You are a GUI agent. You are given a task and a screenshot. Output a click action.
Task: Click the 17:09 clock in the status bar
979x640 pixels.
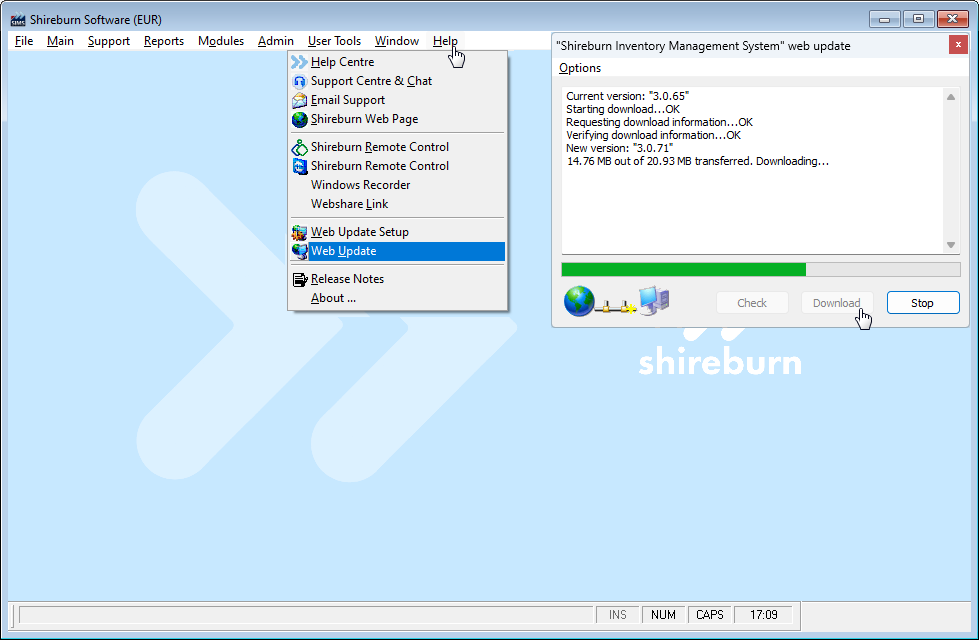(x=764, y=615)
